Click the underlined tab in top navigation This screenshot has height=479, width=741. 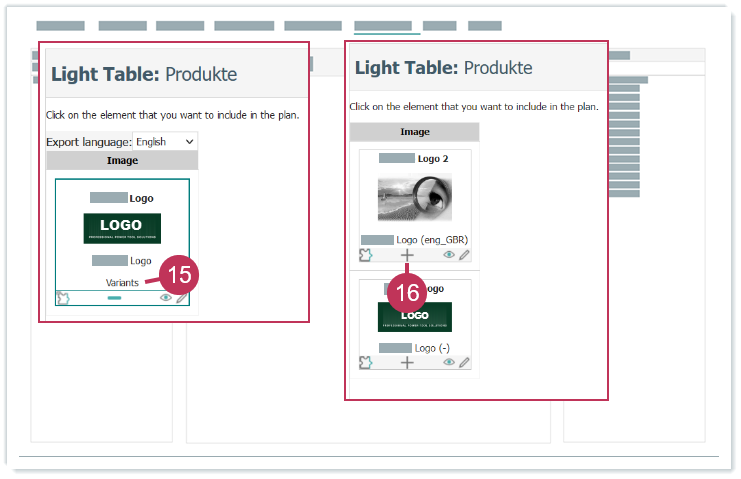point(382,26)
